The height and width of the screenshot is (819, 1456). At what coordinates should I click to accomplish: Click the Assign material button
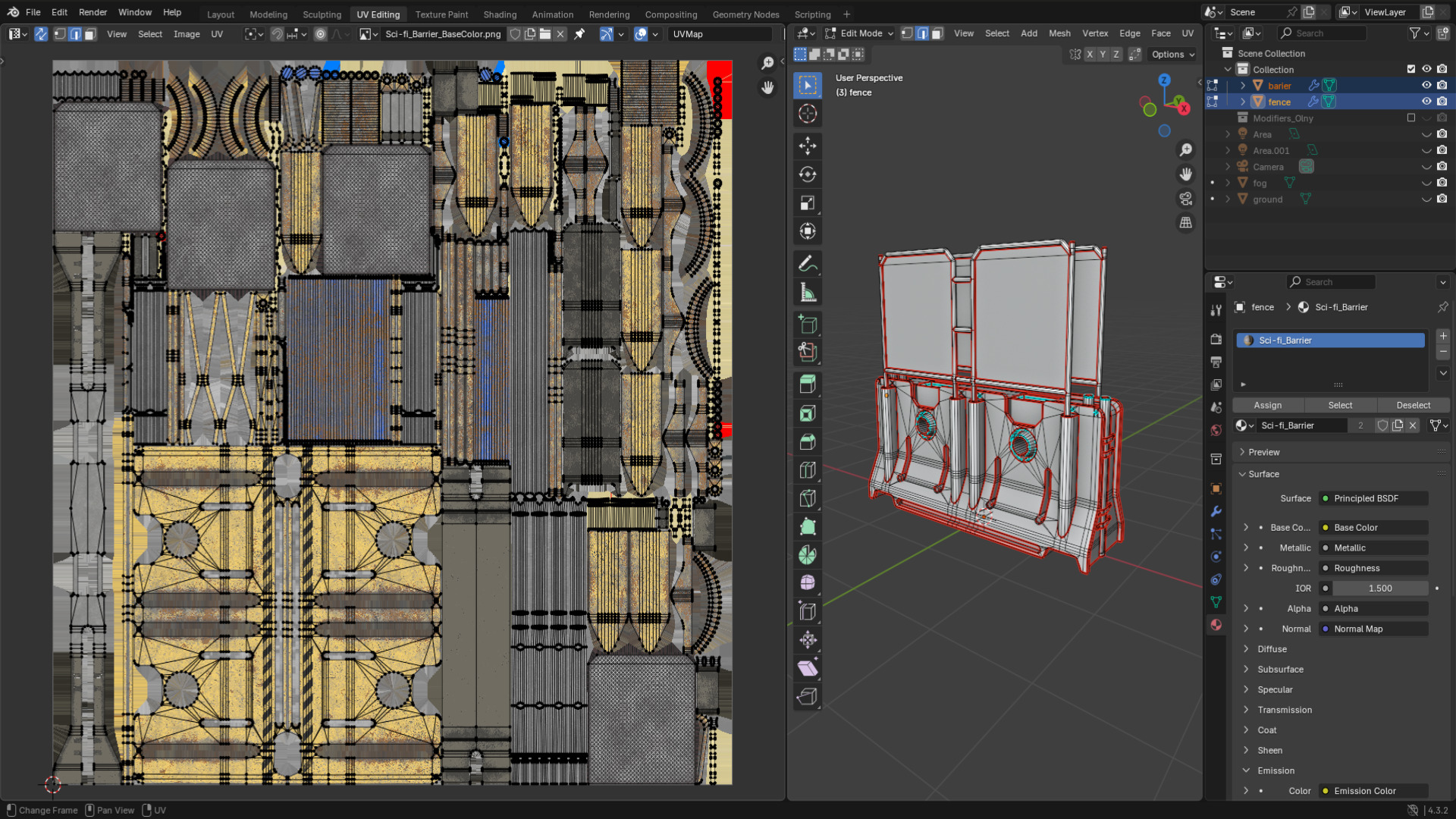tap(1268, 406)
